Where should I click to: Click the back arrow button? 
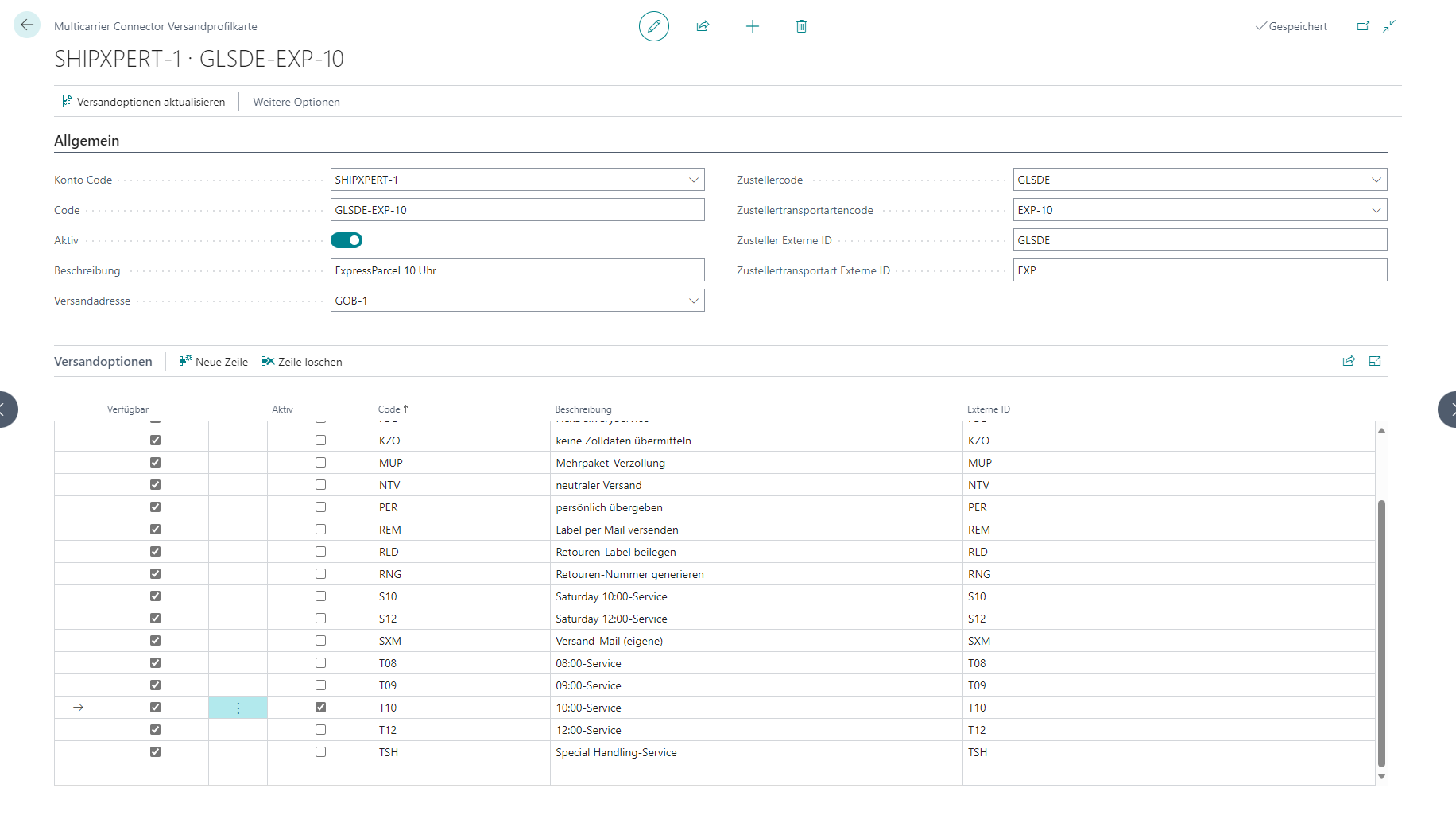pyautogui.click(x=27, y=25)
